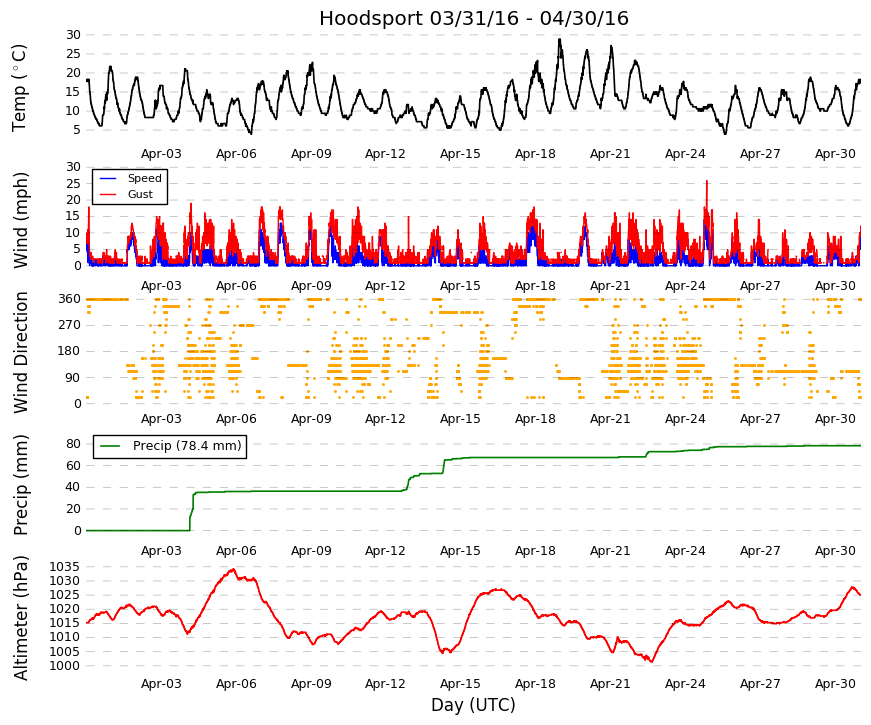Click the 360 tick on Wind Direction axis
Viewport: 871px width, 725px height.
pos(70,299)
